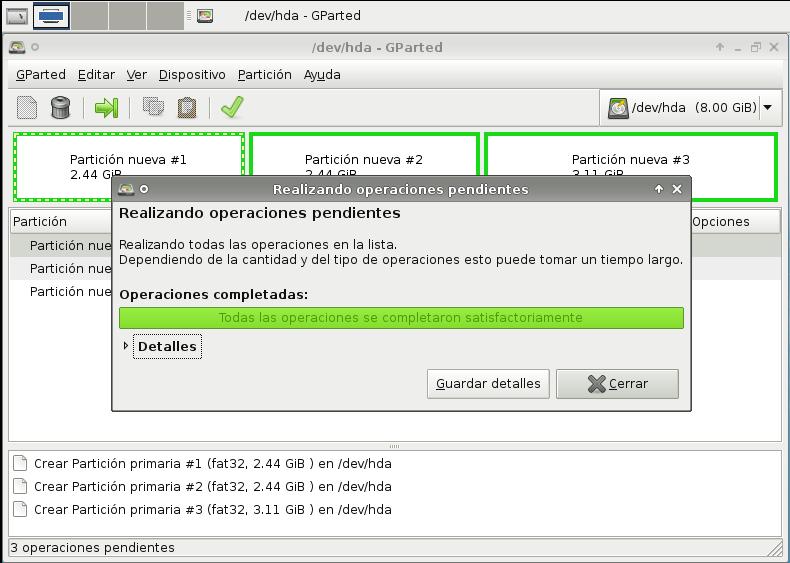The height and width of the screenshot is (563, 790).
Task: Roll up the dialog using title bar arrow
Action: (658, 189)
